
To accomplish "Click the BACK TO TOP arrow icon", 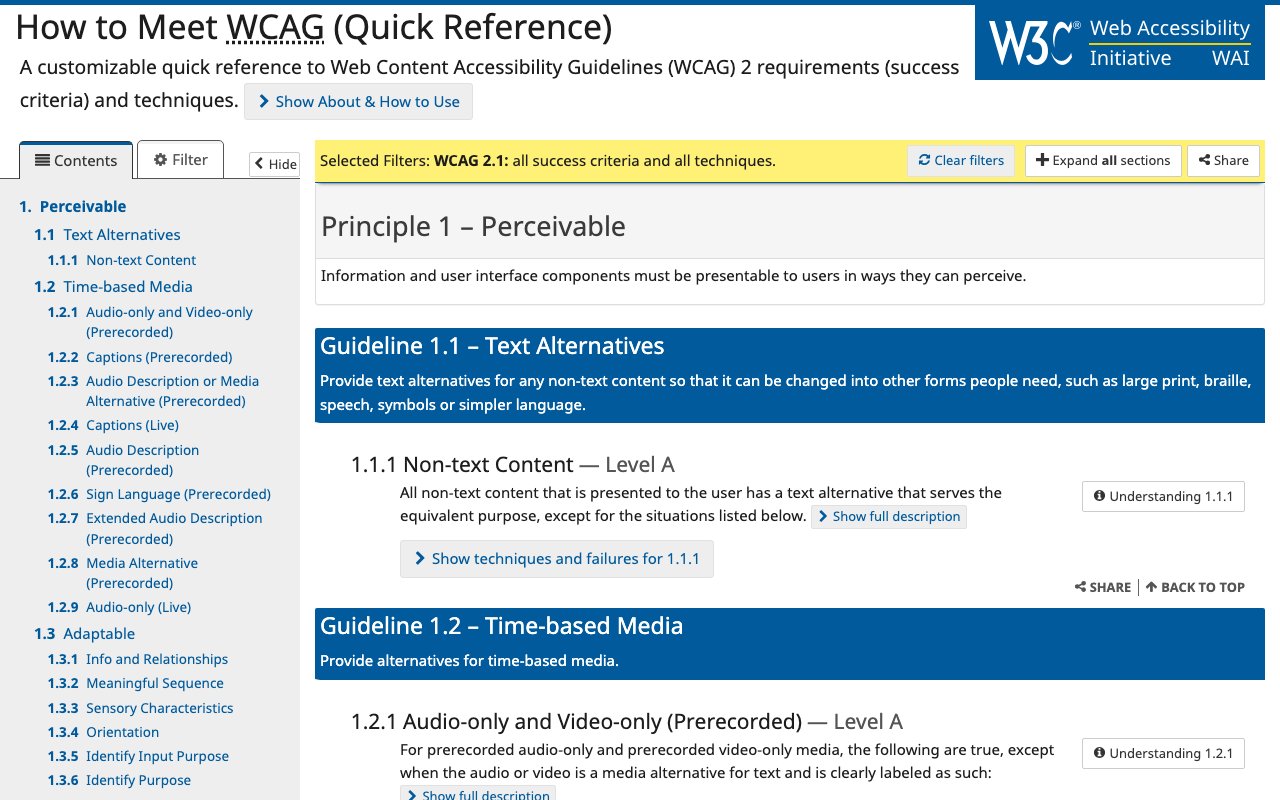I will pos(1154,587).
